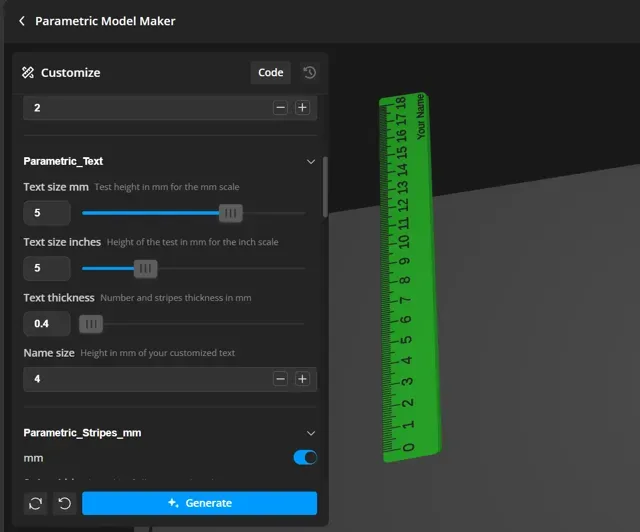Click the Text thickness 0.4 field
This screenshot has width=640, height=532.
click(x=47, y=324)
